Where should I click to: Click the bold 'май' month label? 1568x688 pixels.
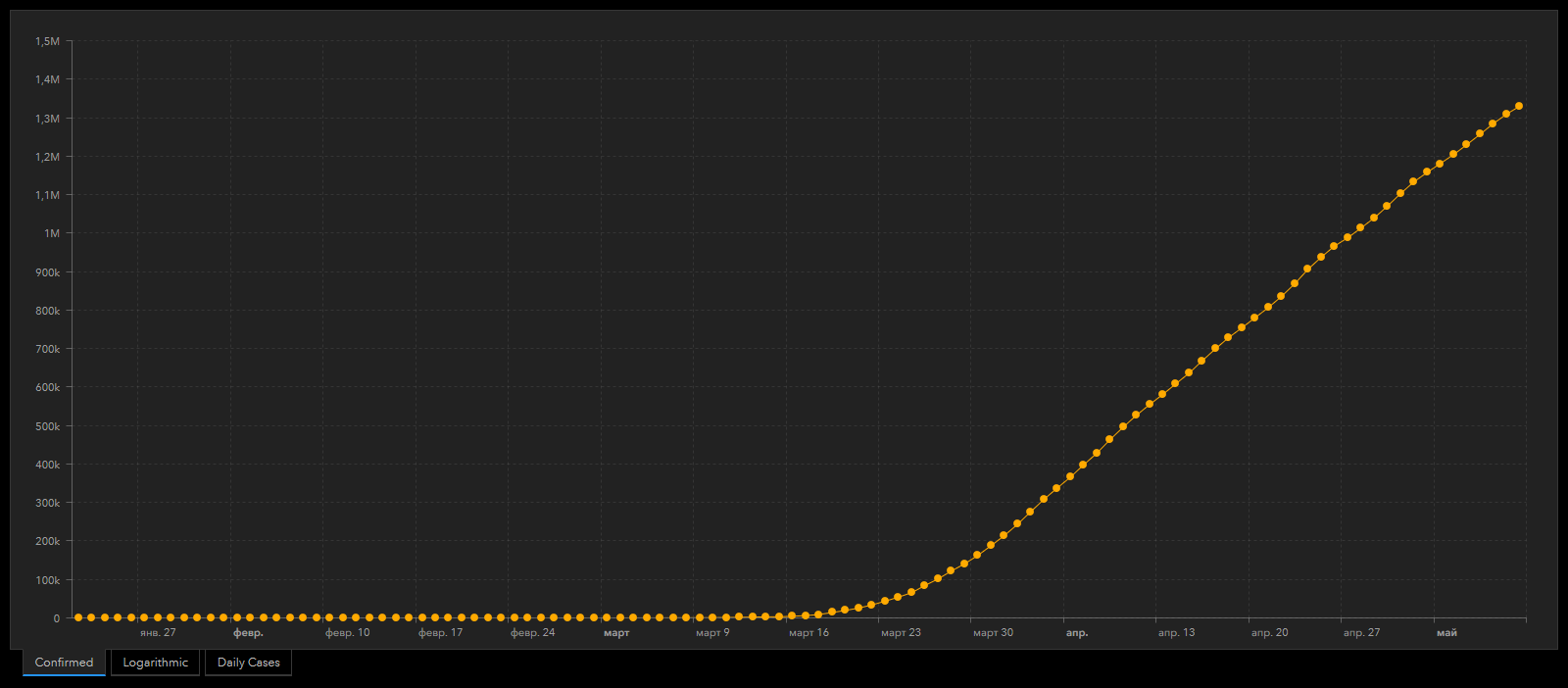tap(1446, 633)
